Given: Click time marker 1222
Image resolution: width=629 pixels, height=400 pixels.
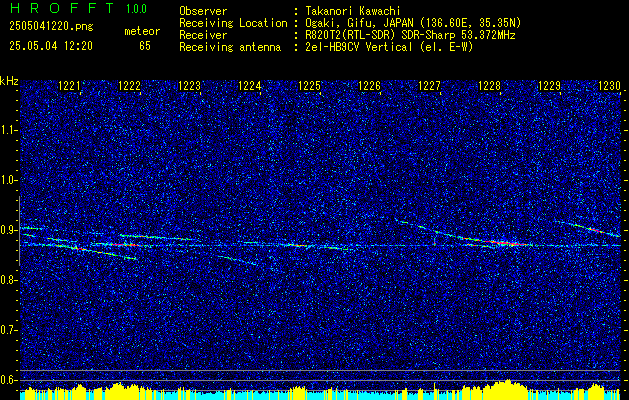Looking at the screenshot, I should pos(130,86).
